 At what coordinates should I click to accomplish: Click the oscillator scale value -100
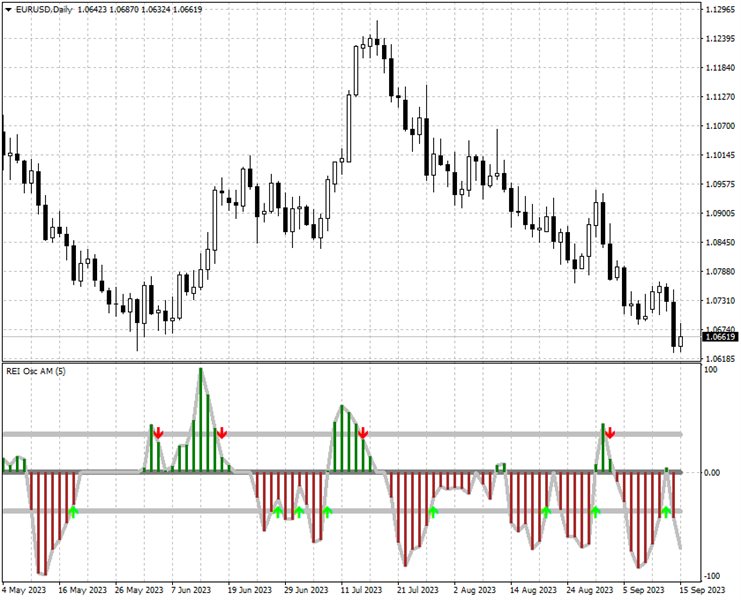(x=712, y=576)
